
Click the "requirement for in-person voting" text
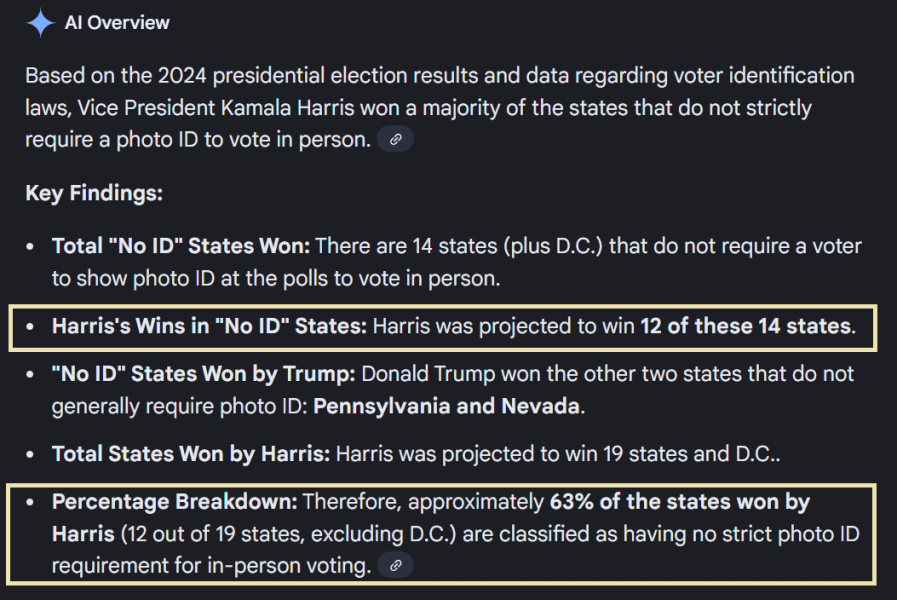pos(198,566)
